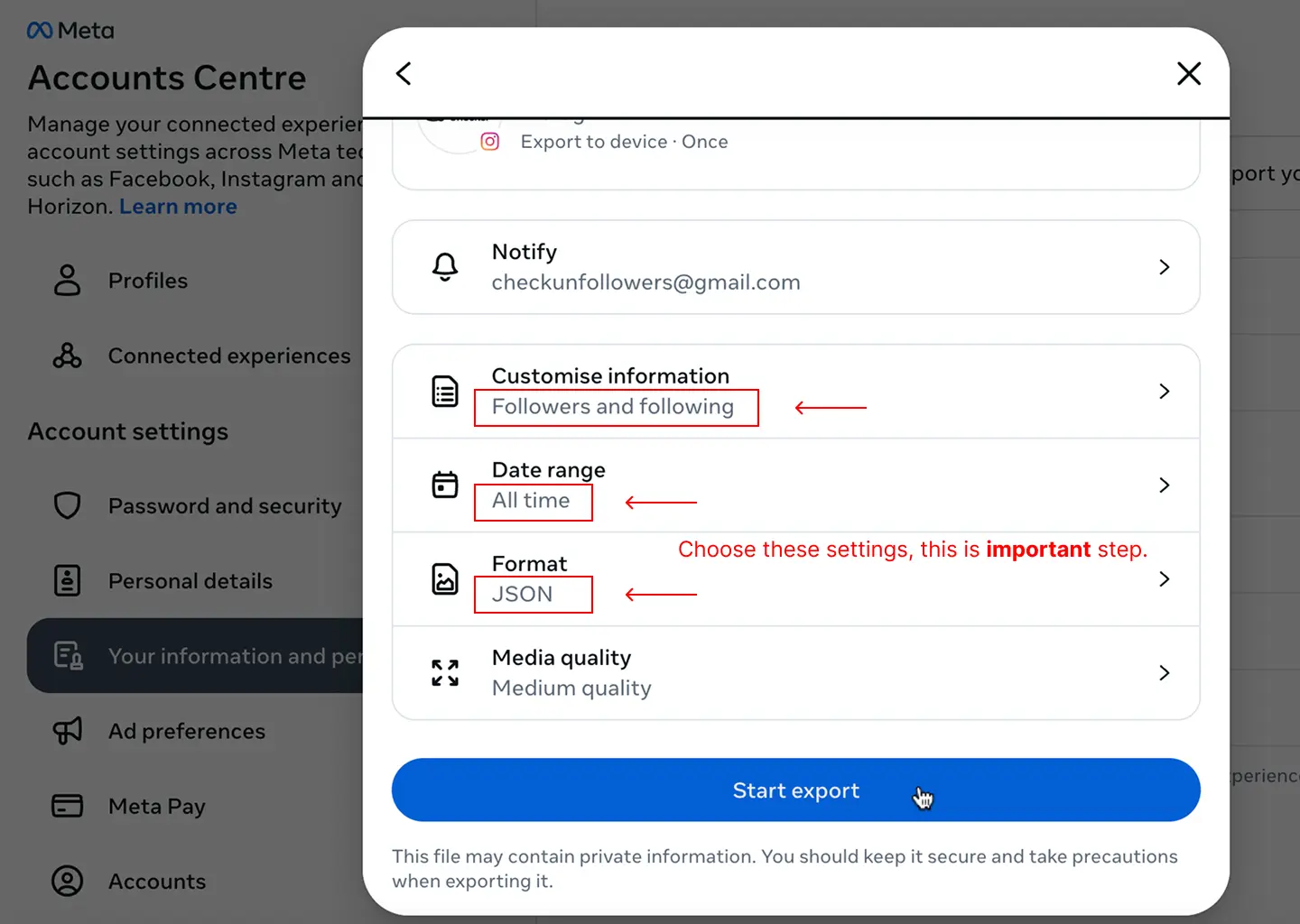Click the Meta logo

[70, 31]
